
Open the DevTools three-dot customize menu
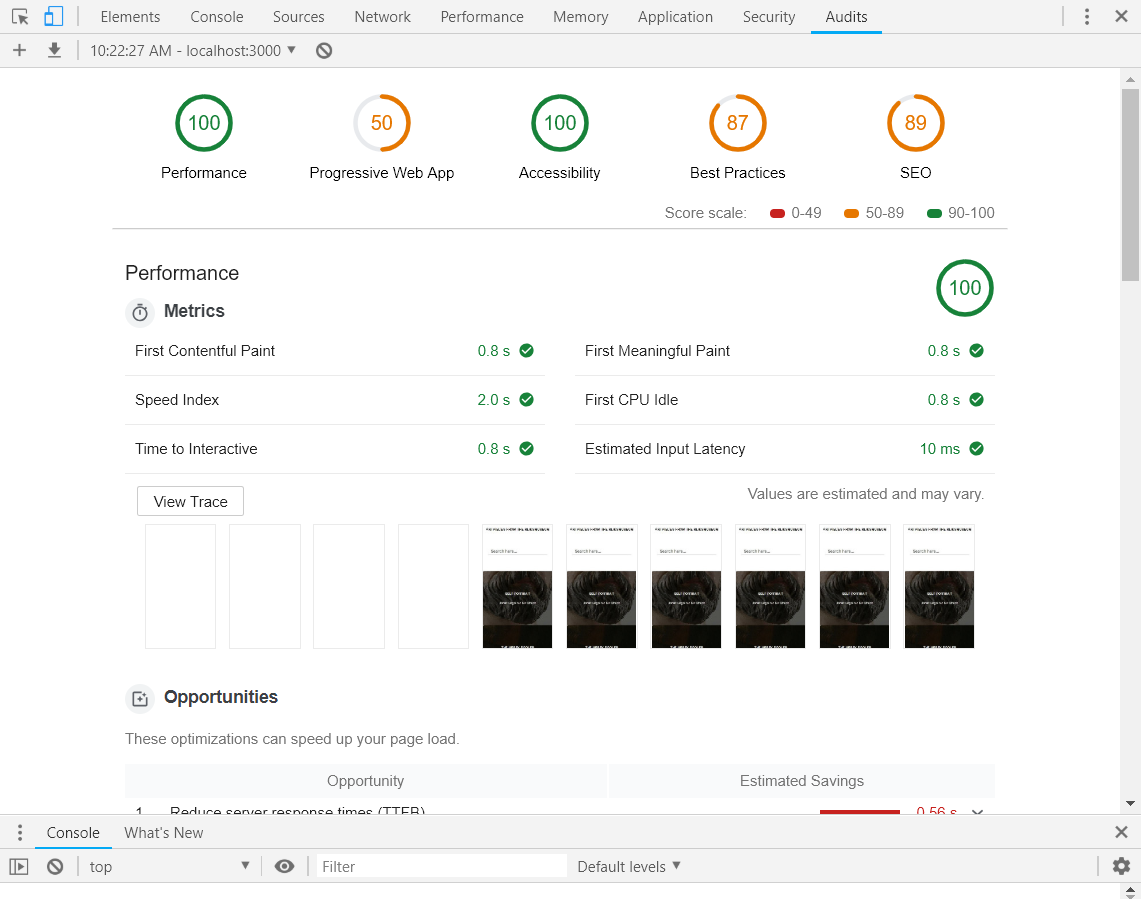1086,17
